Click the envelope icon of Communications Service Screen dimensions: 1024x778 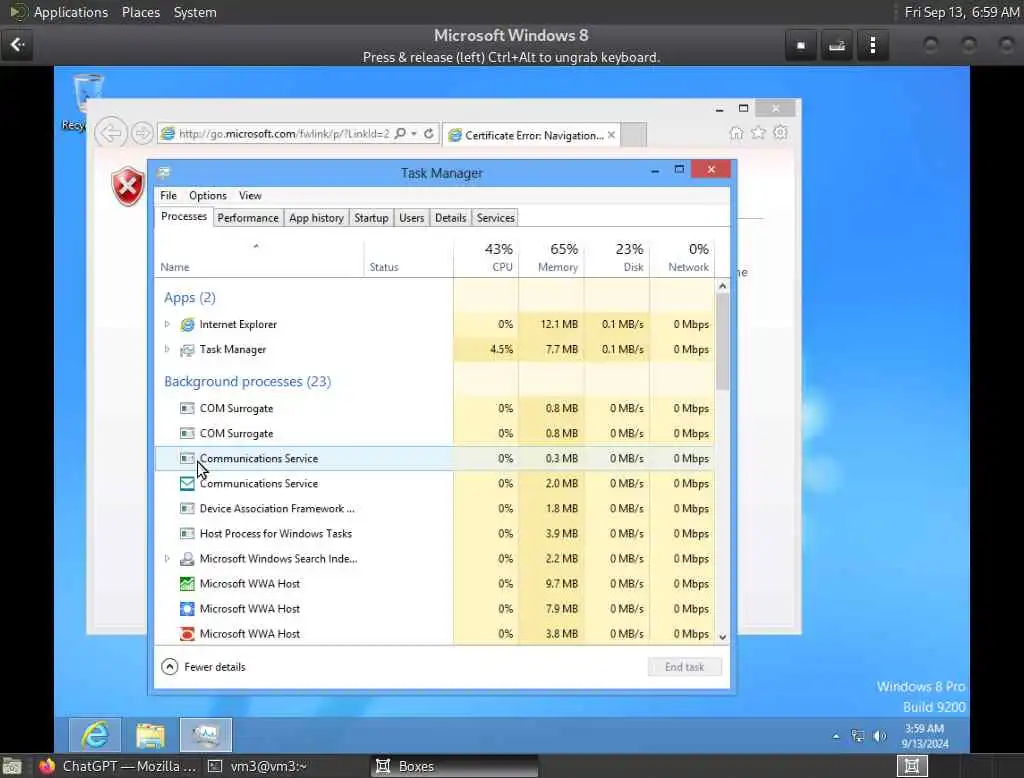click(187, 484)
